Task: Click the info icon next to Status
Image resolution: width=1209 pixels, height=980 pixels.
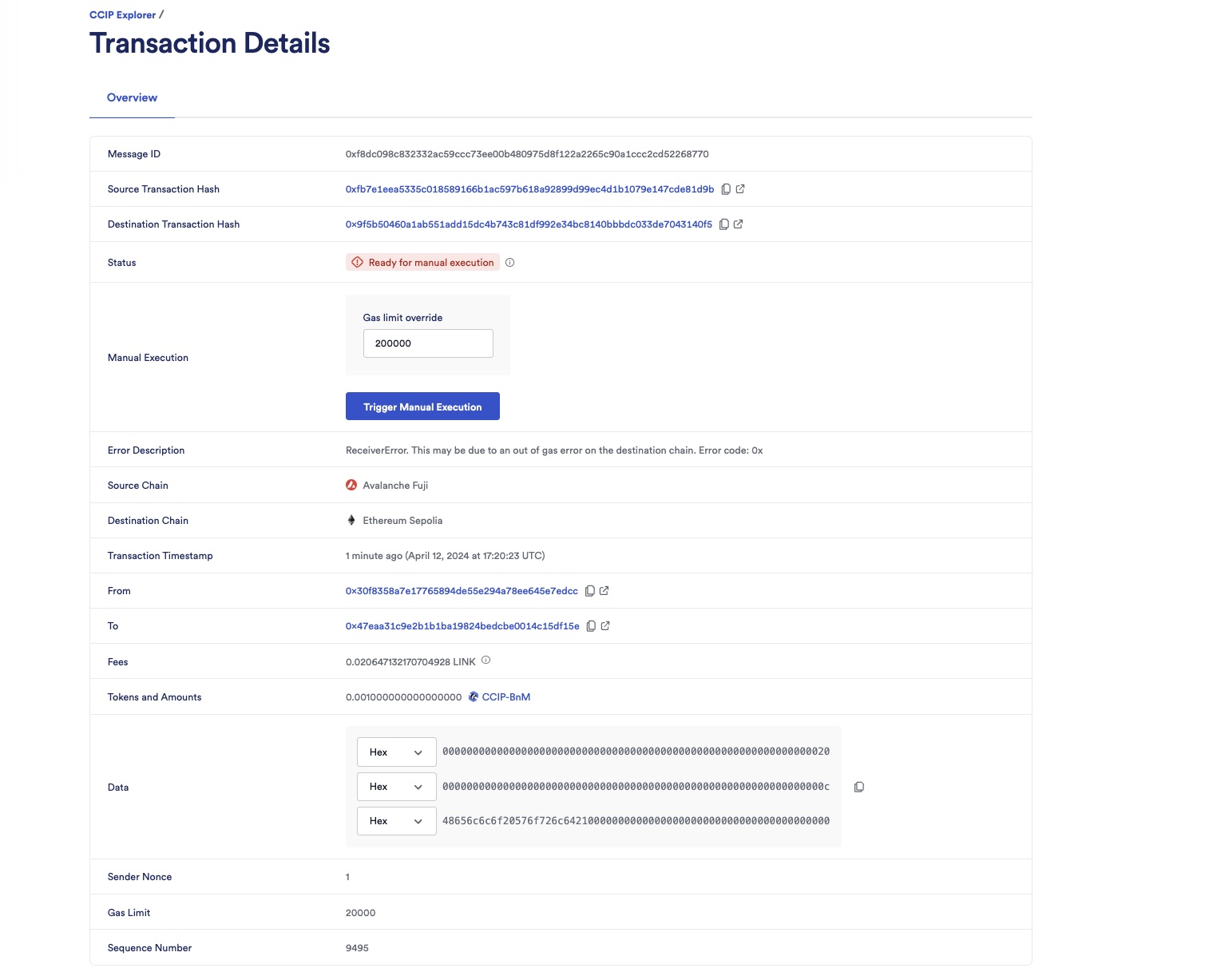Action: pyautogui.click(x=510, y=263)
